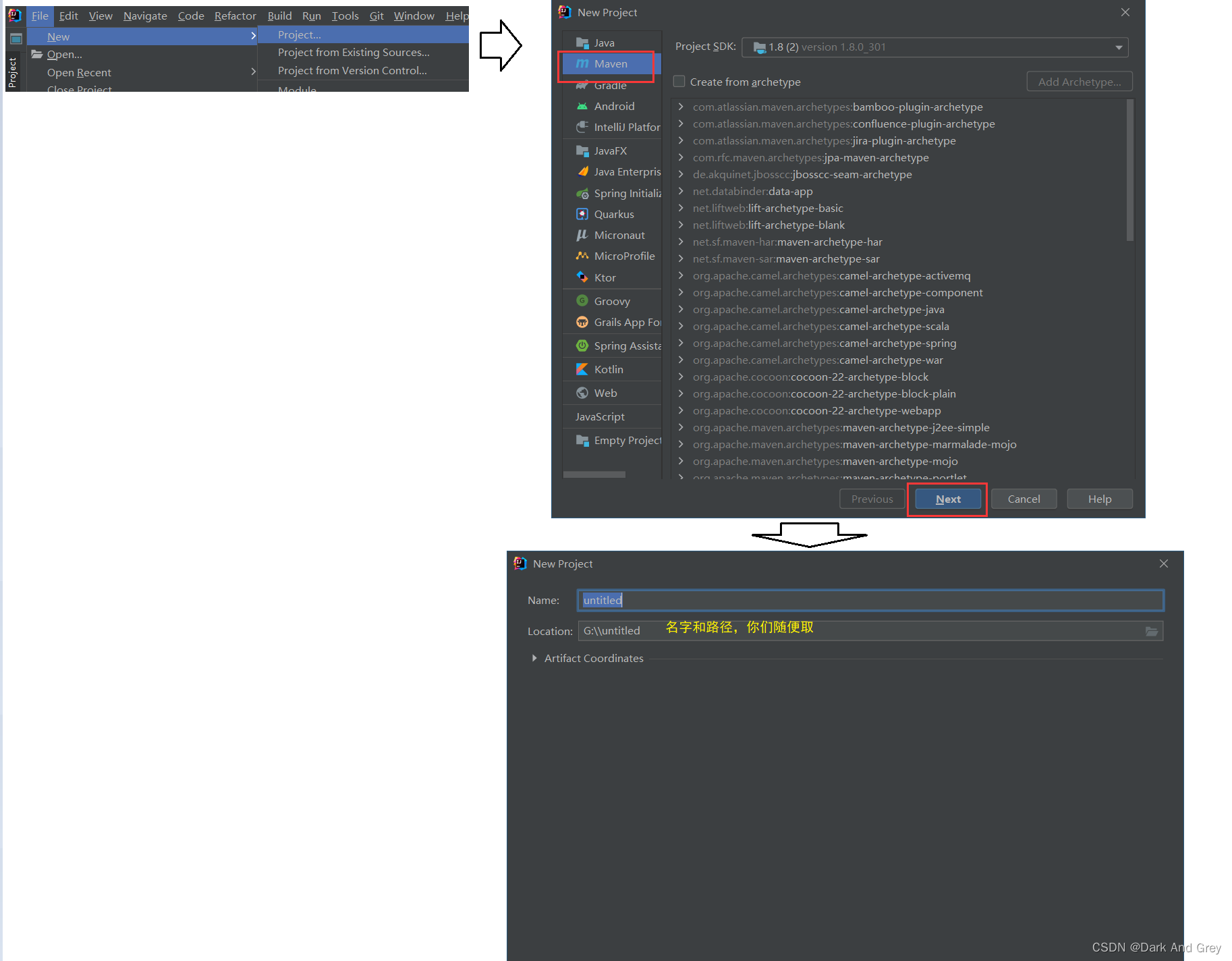Click the Android robot icon
This screenshot has height=961, width=1232.
coord(582,107)
